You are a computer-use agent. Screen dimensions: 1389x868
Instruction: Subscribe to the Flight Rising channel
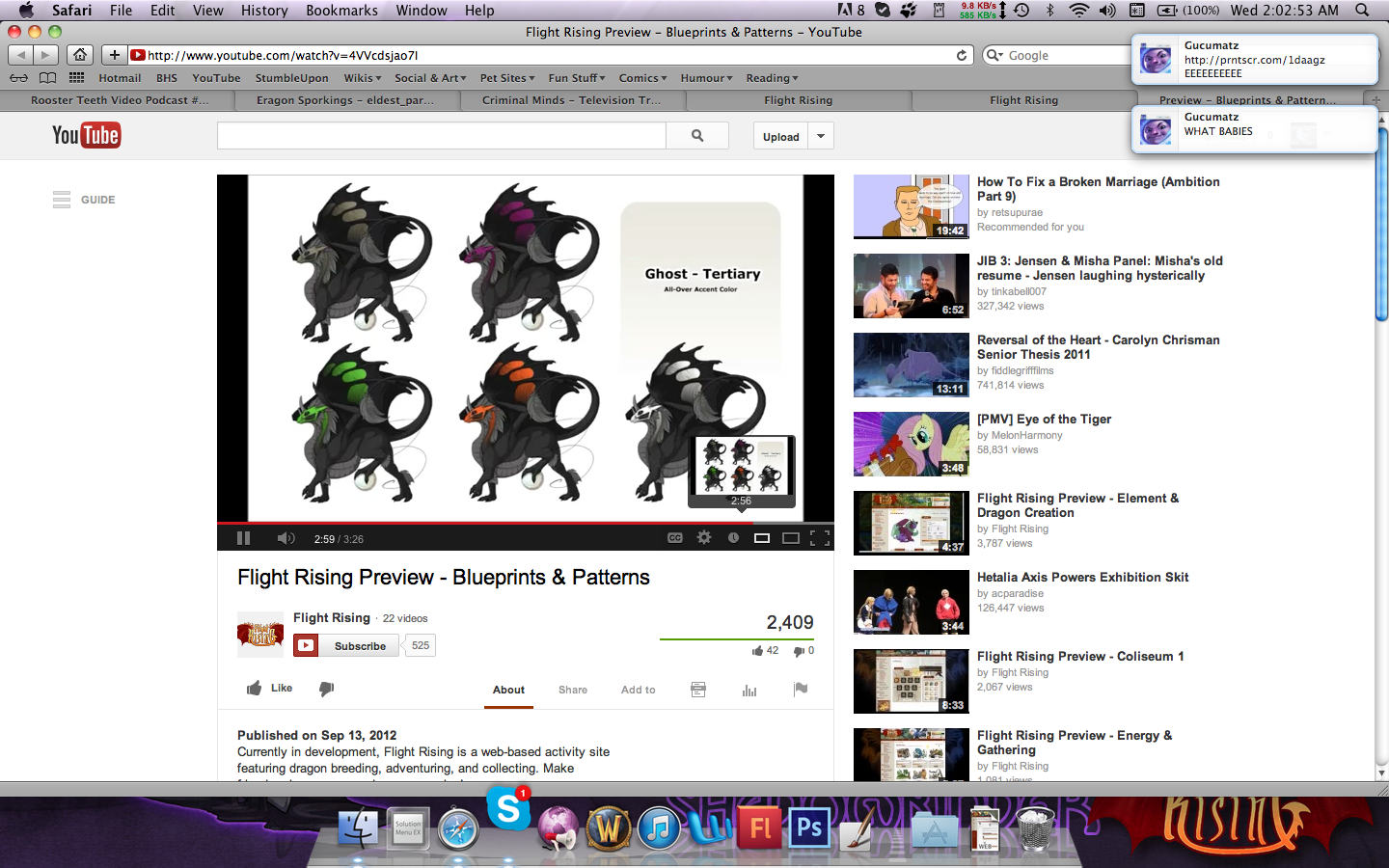tap(347, 645)
